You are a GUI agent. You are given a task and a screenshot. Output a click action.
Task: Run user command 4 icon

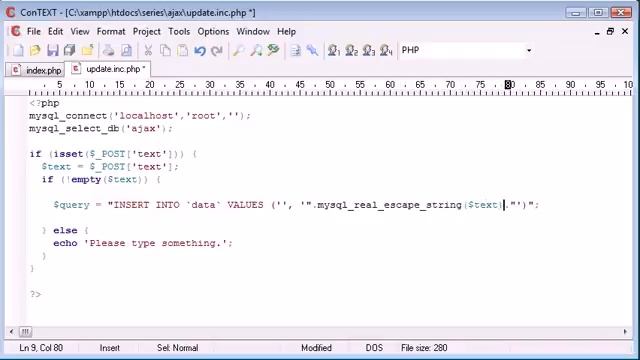(x=386, y=51)
